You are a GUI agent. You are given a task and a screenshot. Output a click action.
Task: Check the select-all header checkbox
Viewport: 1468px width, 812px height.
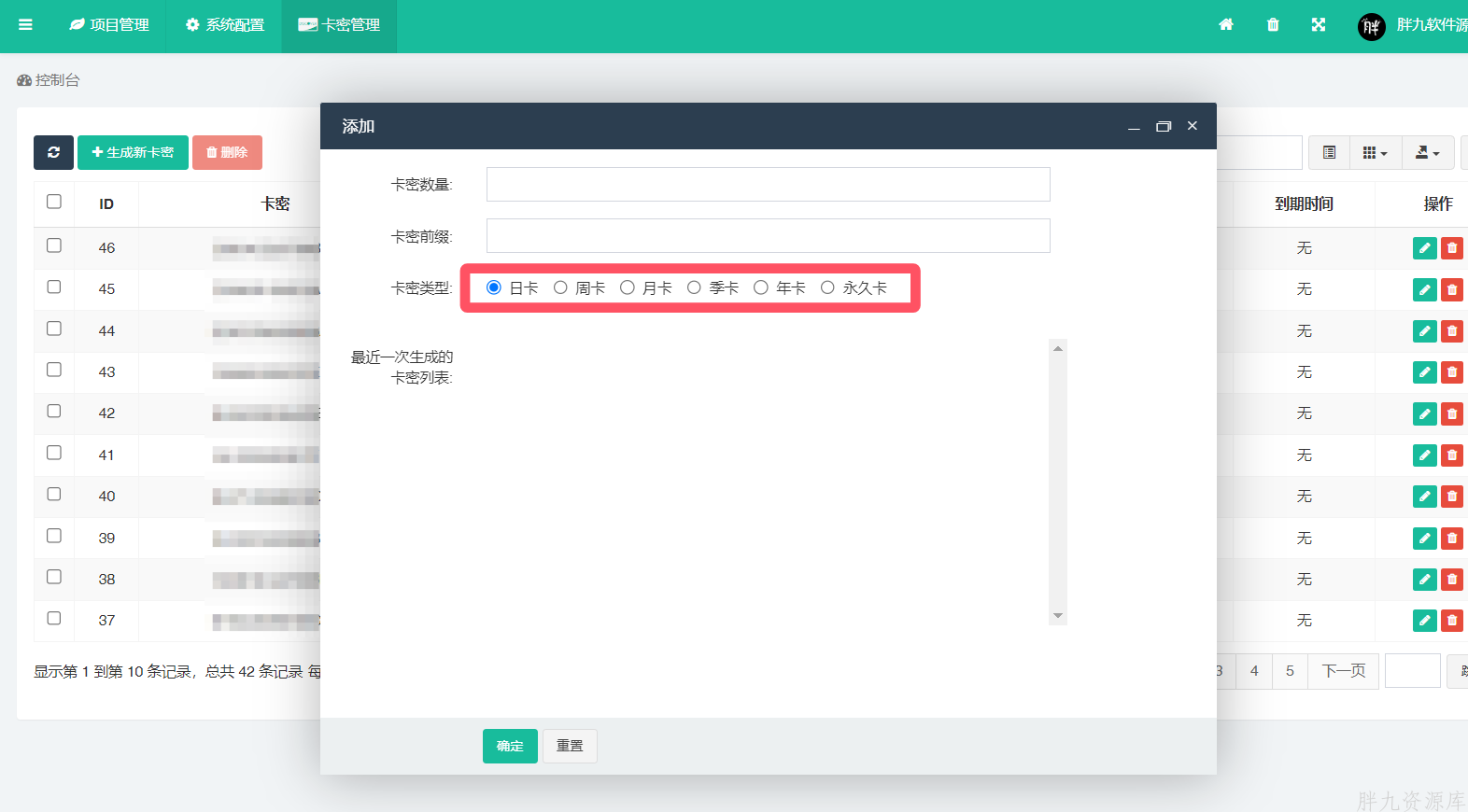(x=54, y=202)
